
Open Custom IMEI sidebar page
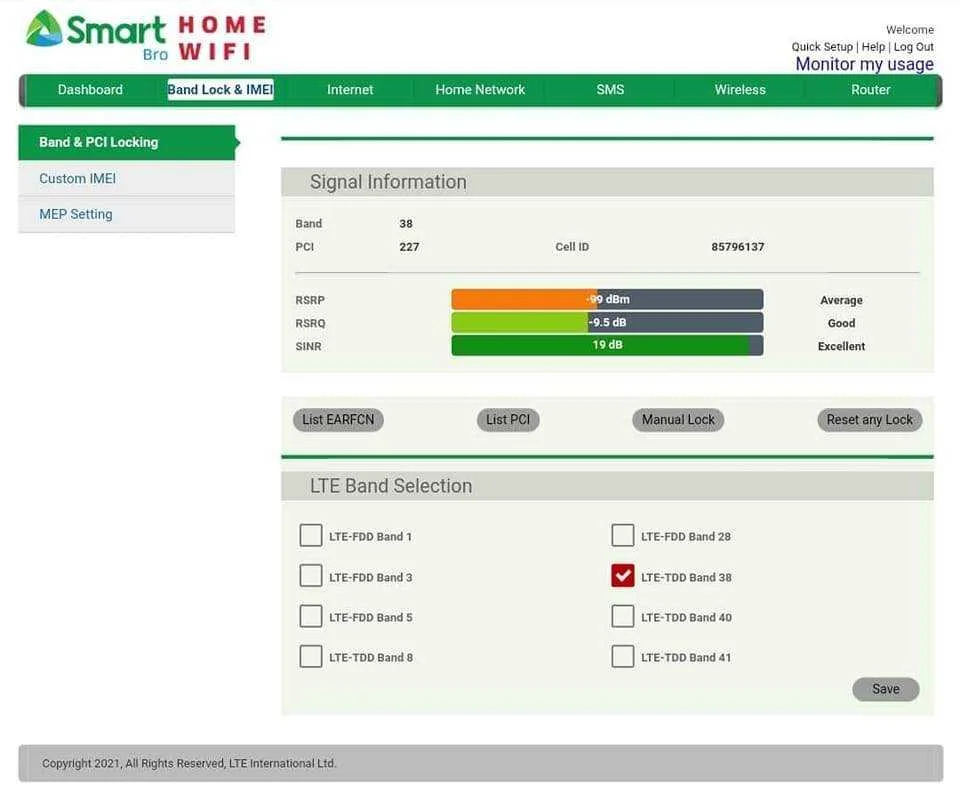click(127, 179)
